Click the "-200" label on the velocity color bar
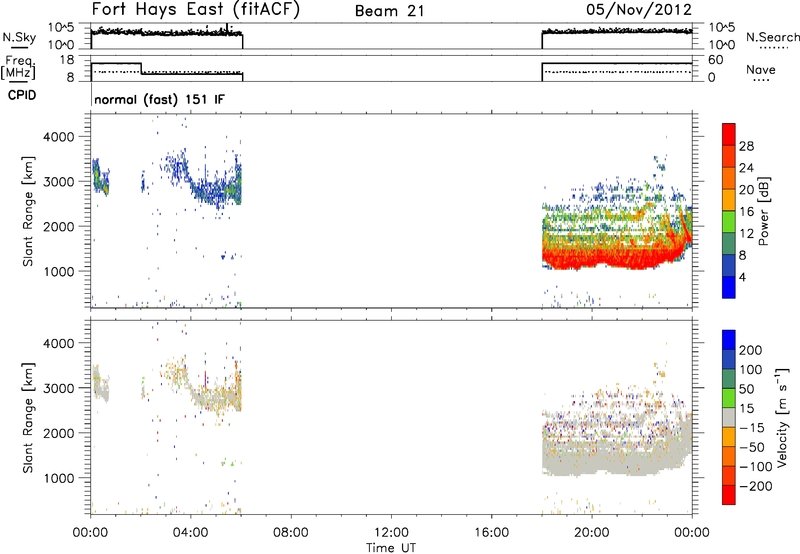 pos(755,486)
